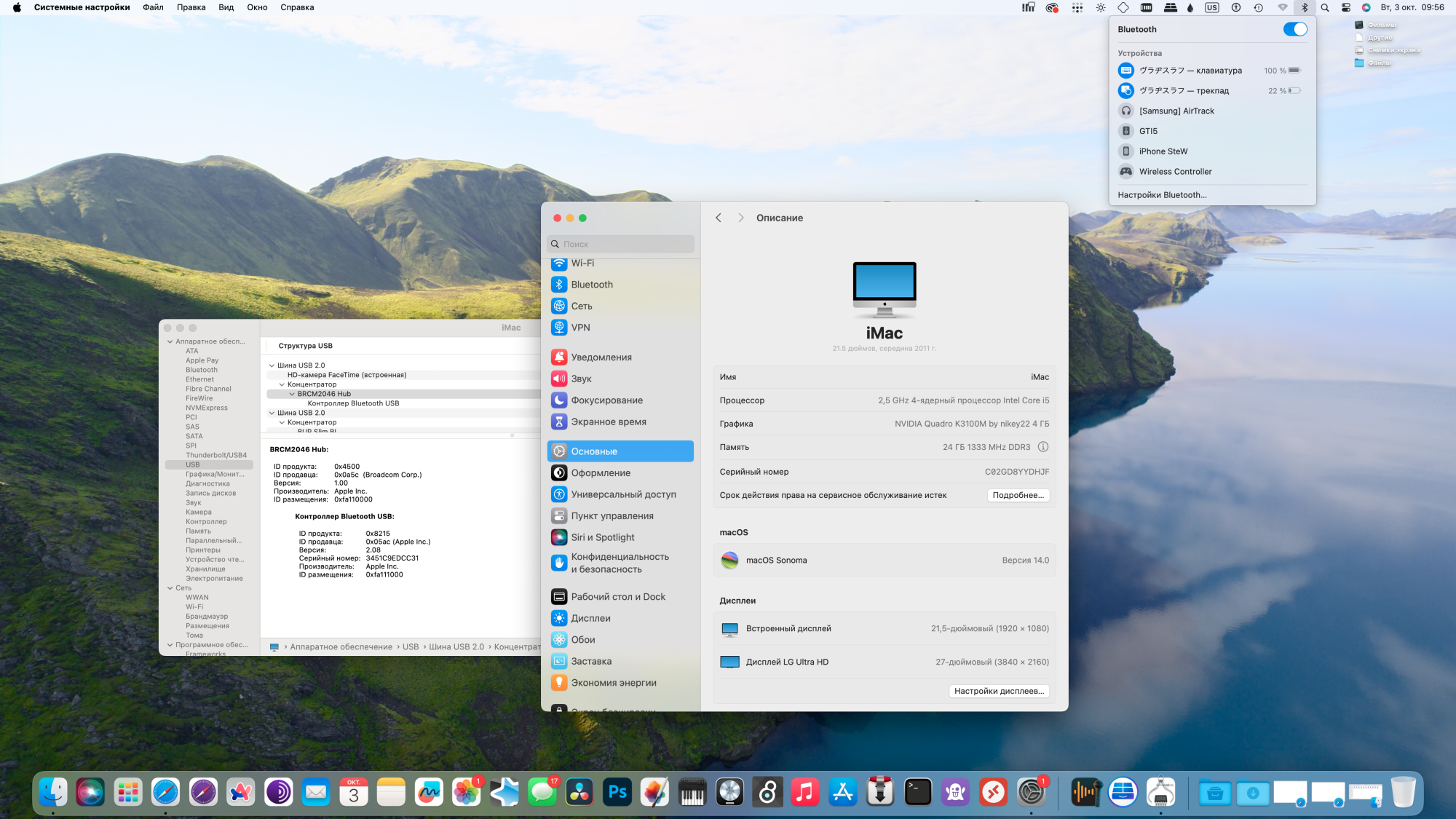Click the Bluetooth menu bar icon
Screen dimensions: 1456x819
(x=1304, y=7)
